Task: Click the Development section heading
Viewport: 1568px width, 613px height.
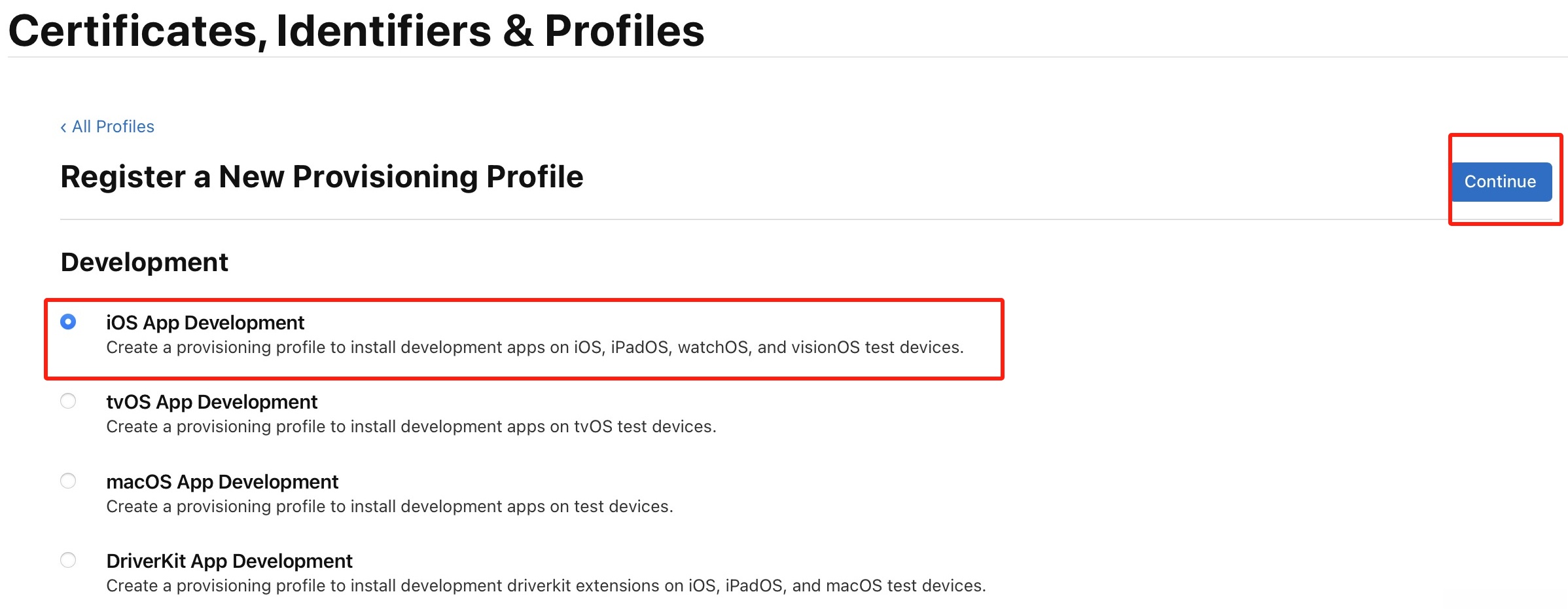Action: [x=144, y=262]
